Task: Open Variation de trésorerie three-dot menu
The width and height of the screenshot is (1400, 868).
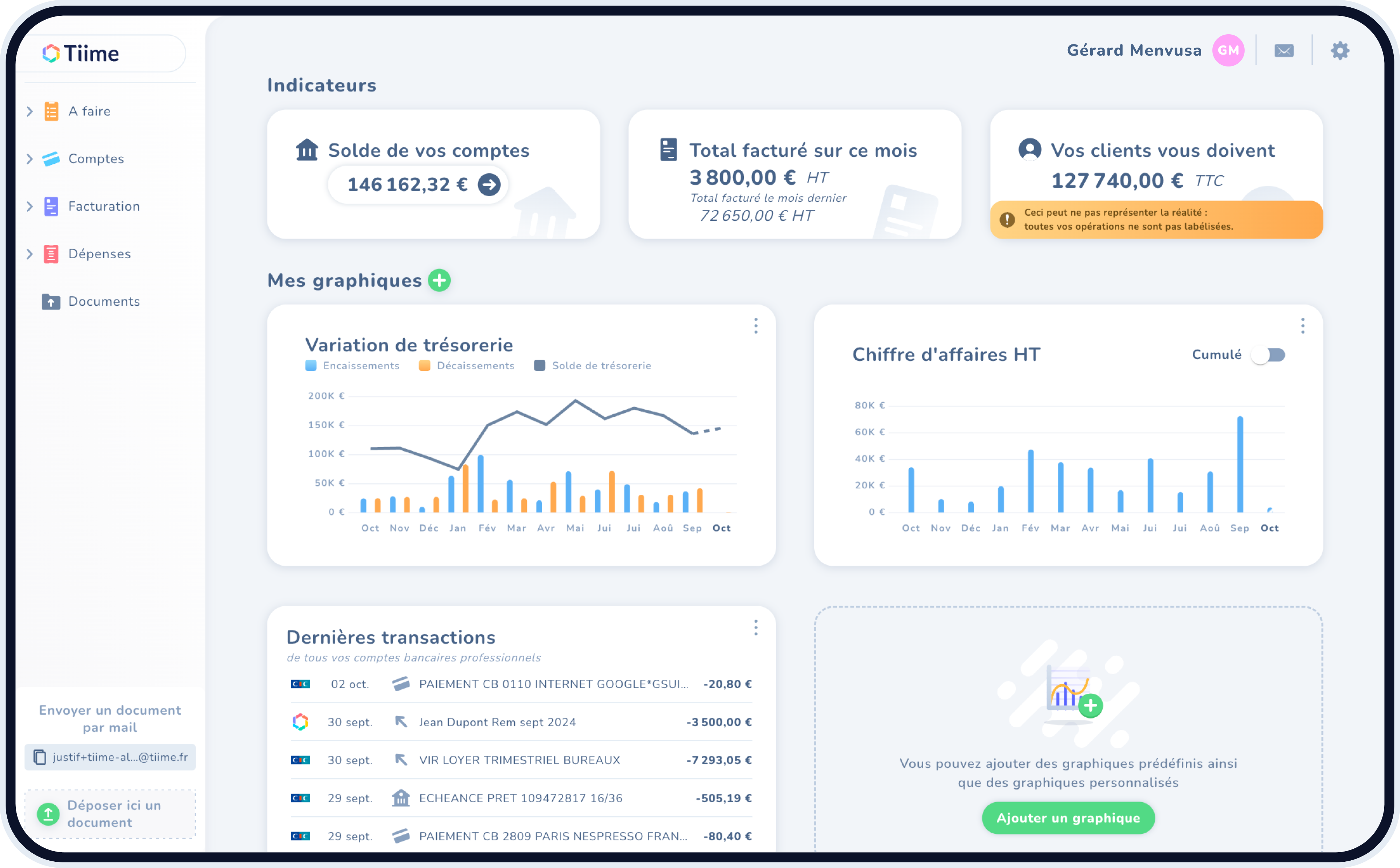Action: tap(756, 325)
